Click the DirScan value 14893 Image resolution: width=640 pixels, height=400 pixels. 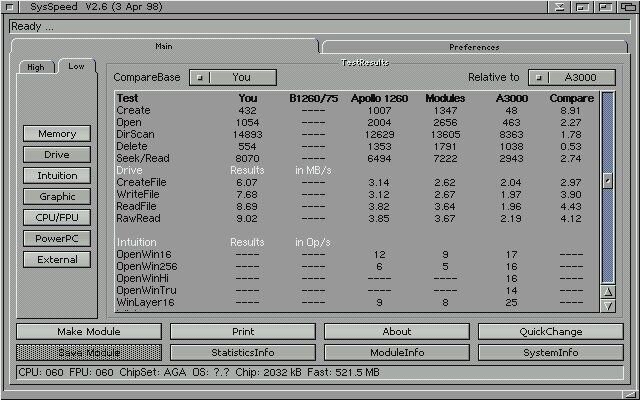247,134
